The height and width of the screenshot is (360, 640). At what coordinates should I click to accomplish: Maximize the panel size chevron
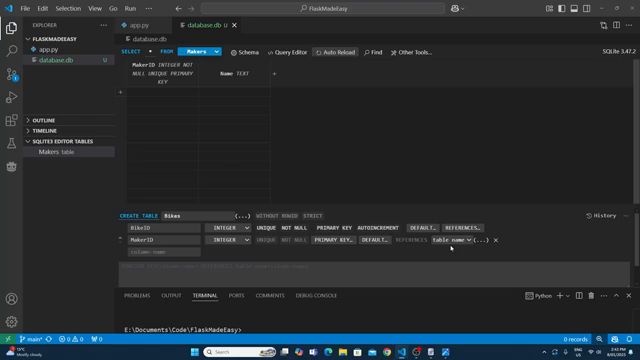tap(616, 296)
